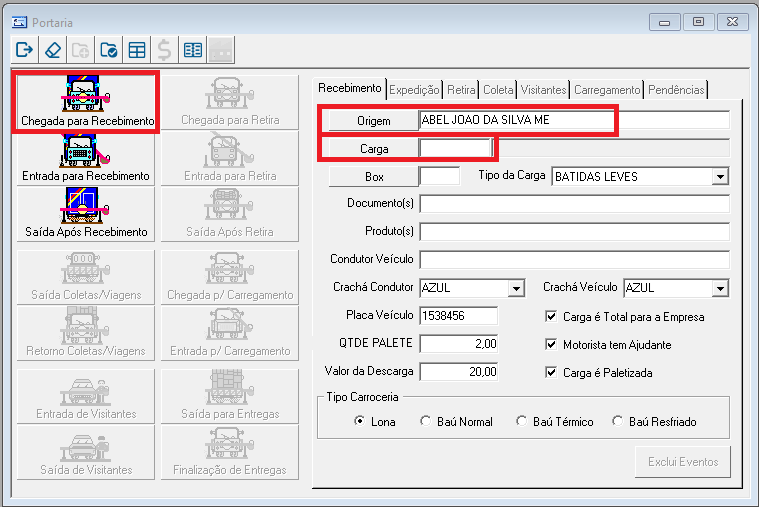759x507 pixels.
Task: Click Saída Coletas/Viagens button
Action: (x=86, y=277)
